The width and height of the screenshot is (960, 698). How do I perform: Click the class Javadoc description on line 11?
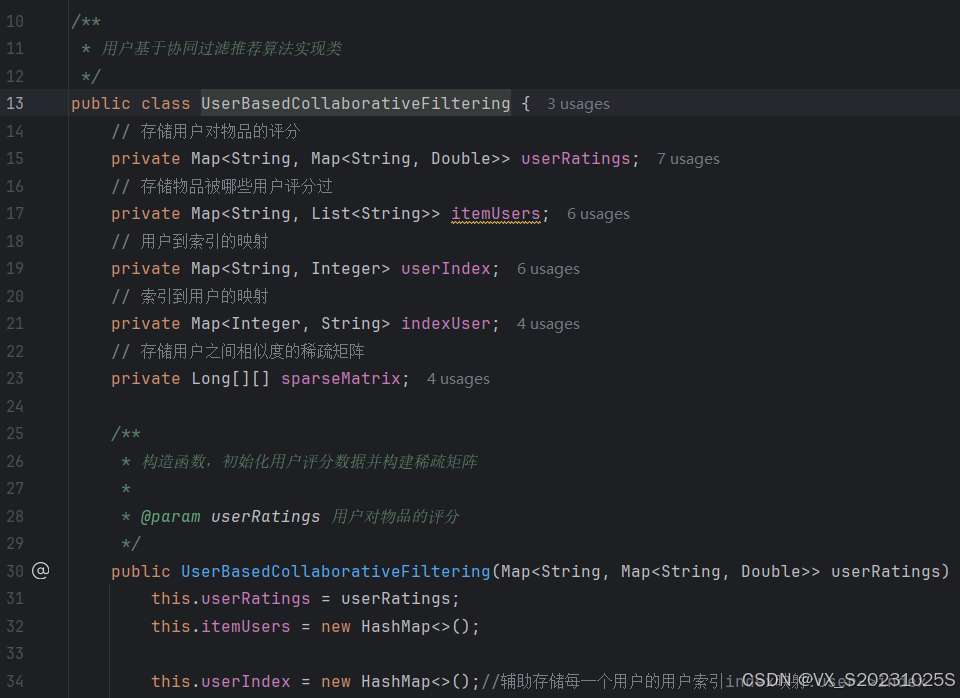click(x=221, y=48)
